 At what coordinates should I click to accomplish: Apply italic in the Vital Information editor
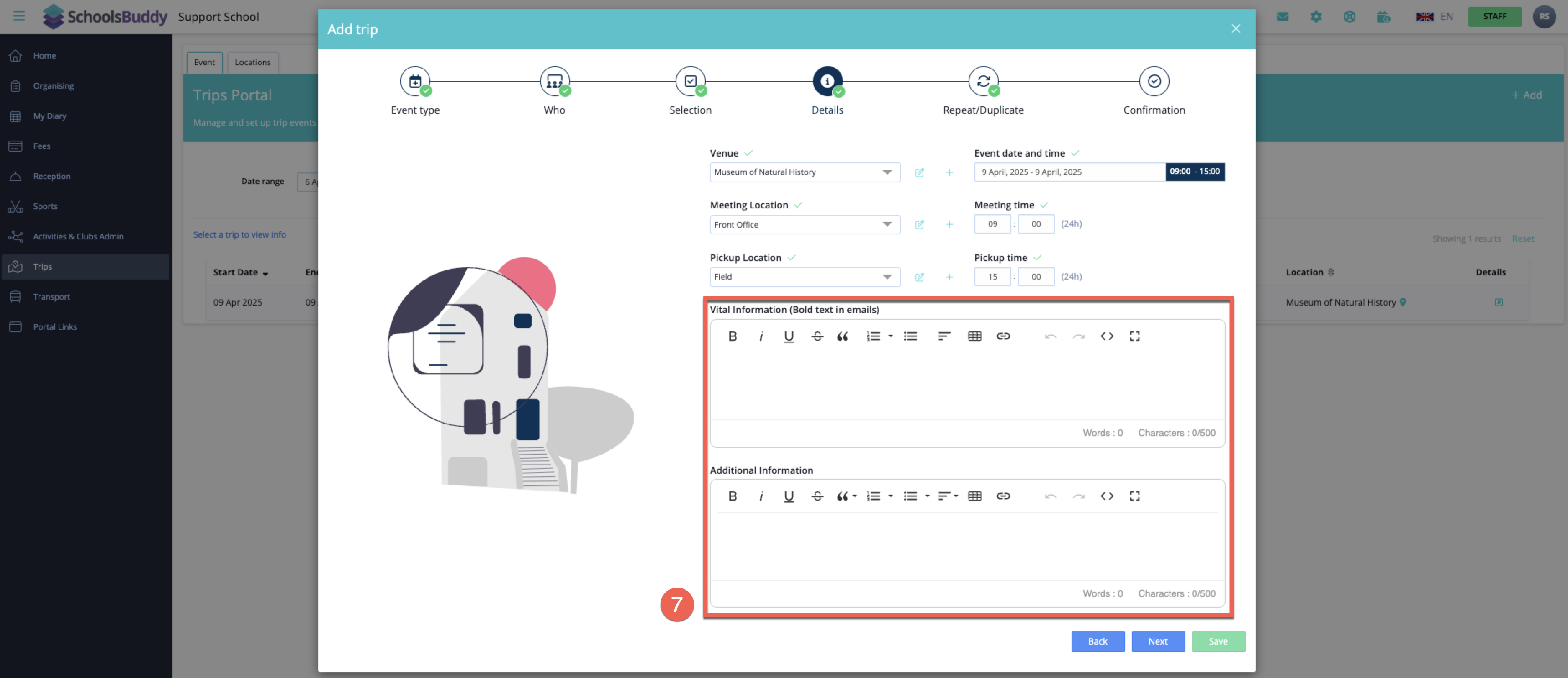coord(761,336)
